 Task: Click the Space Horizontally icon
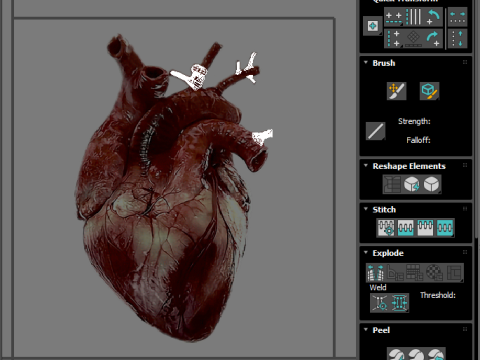point(457,17)
